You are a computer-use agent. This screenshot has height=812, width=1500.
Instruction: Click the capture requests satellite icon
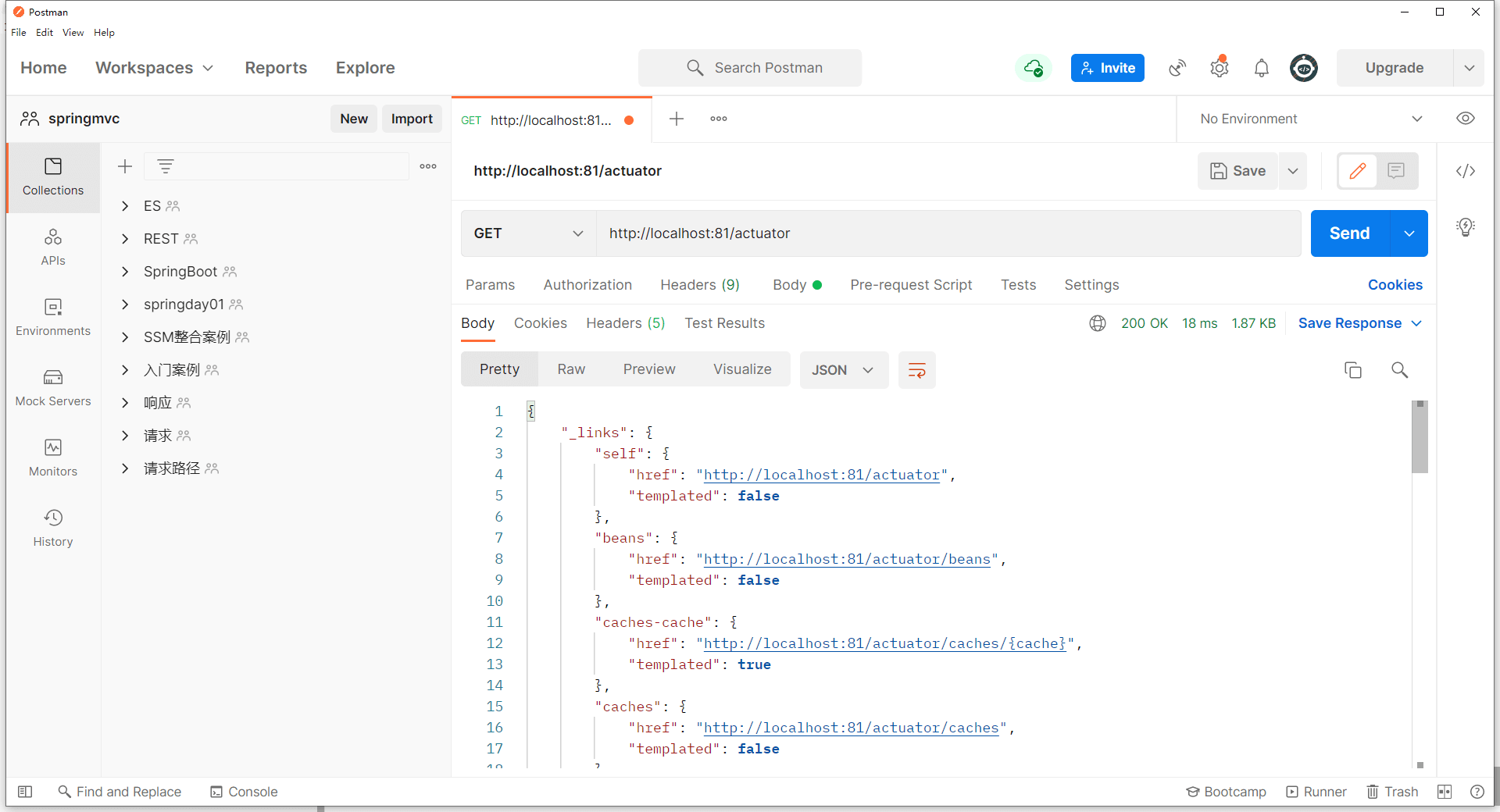pos(1177,68)
